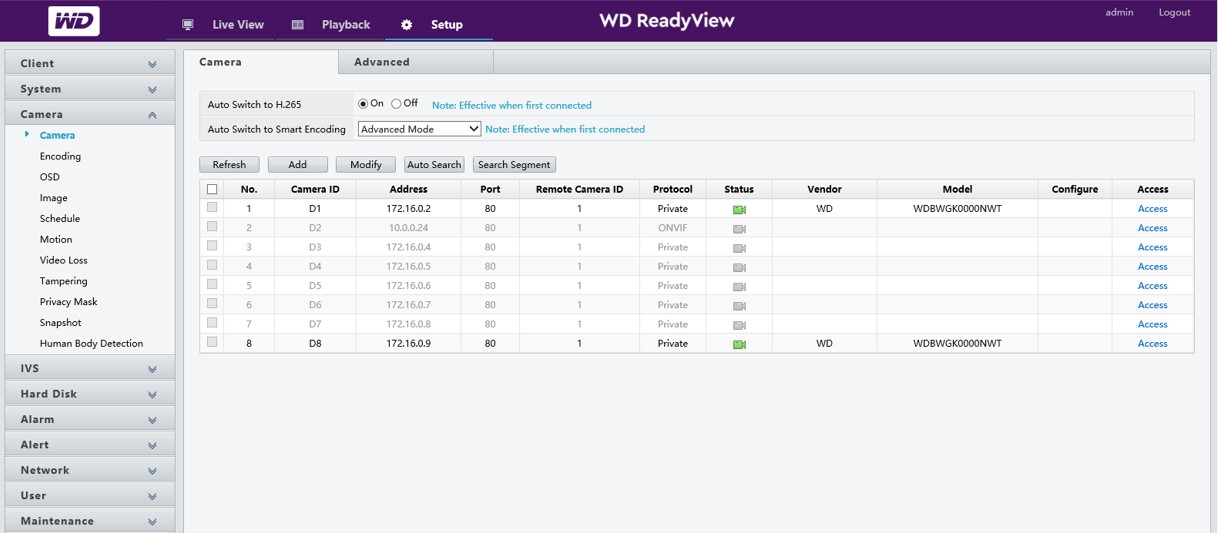This screenshot has height=533, width=1218.
Task: Click the Logout link
Action: coord(1174,12)
